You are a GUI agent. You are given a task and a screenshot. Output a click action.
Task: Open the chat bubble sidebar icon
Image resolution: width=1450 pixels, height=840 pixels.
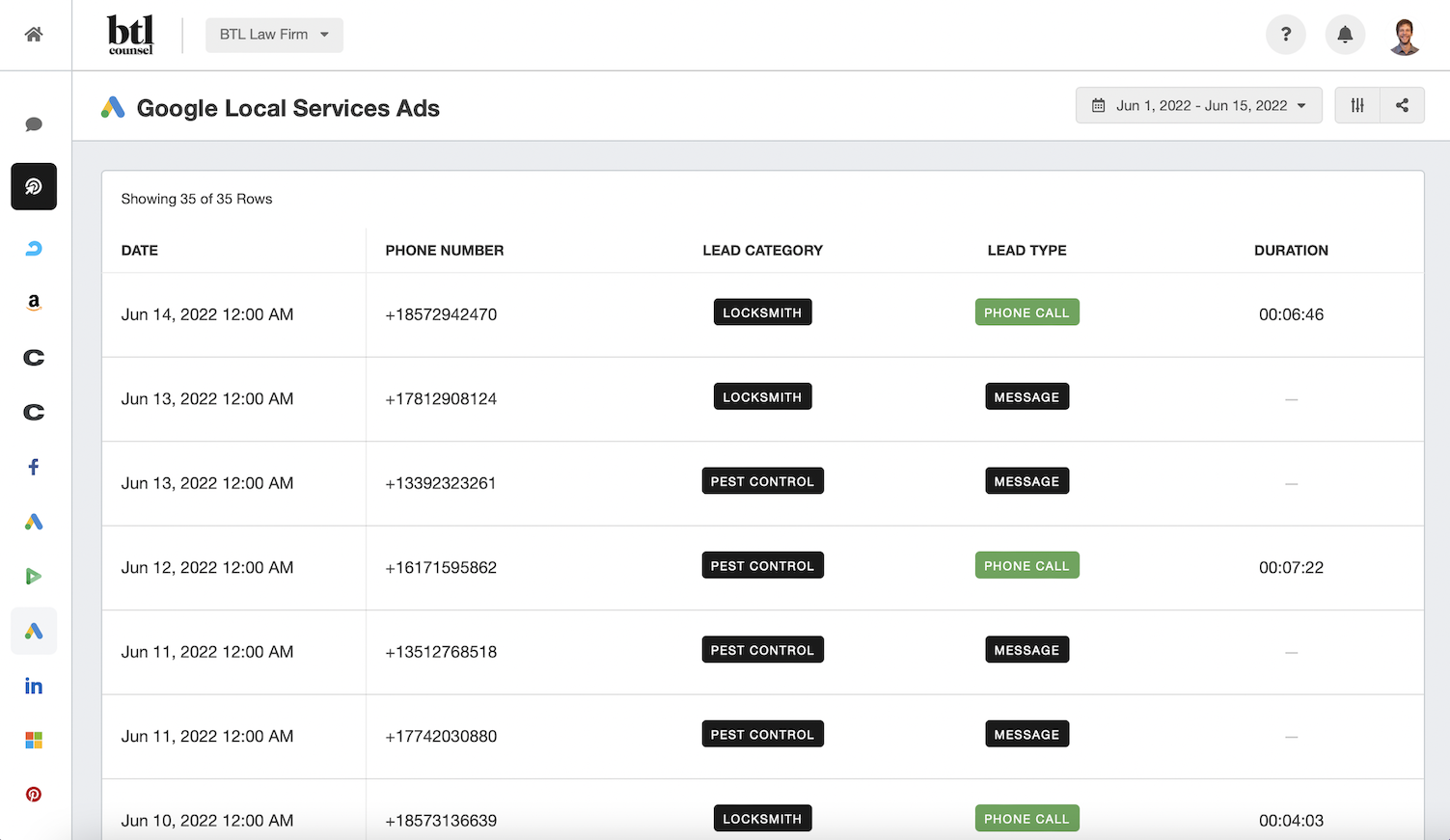pyautogui.click(x=34, y=124)
